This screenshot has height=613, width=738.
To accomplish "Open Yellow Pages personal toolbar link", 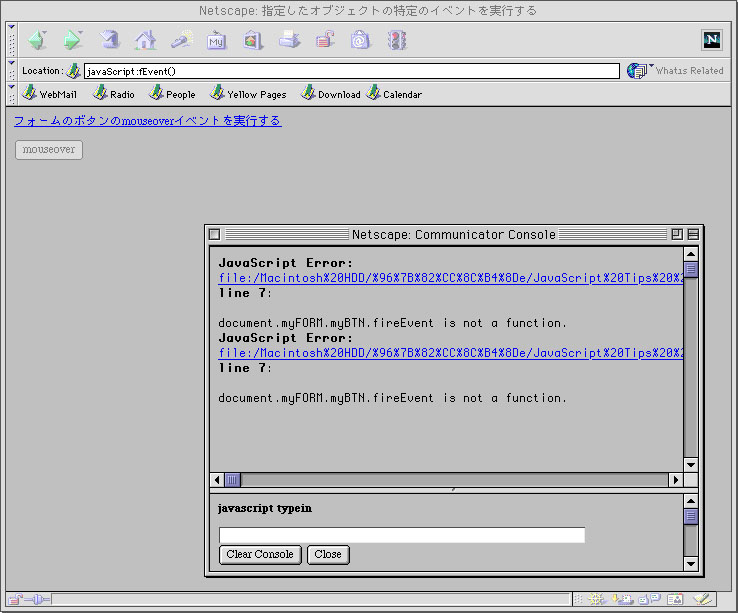I will [248, 94].
